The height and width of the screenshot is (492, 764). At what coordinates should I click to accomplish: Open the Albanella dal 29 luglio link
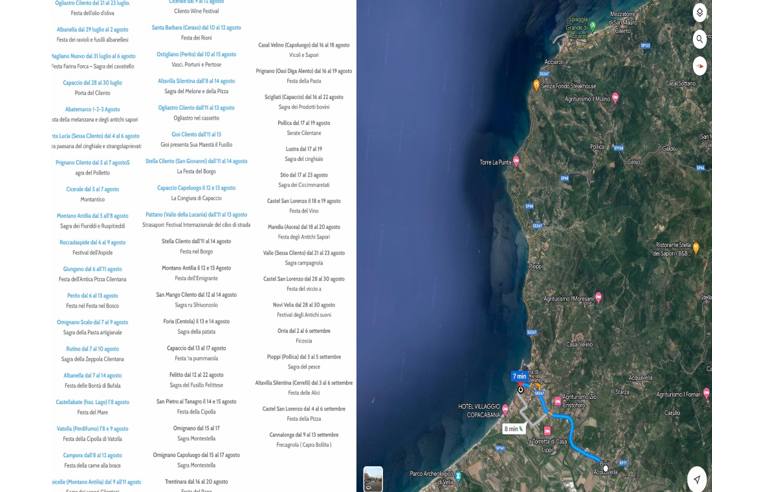[x=90, y=29]
